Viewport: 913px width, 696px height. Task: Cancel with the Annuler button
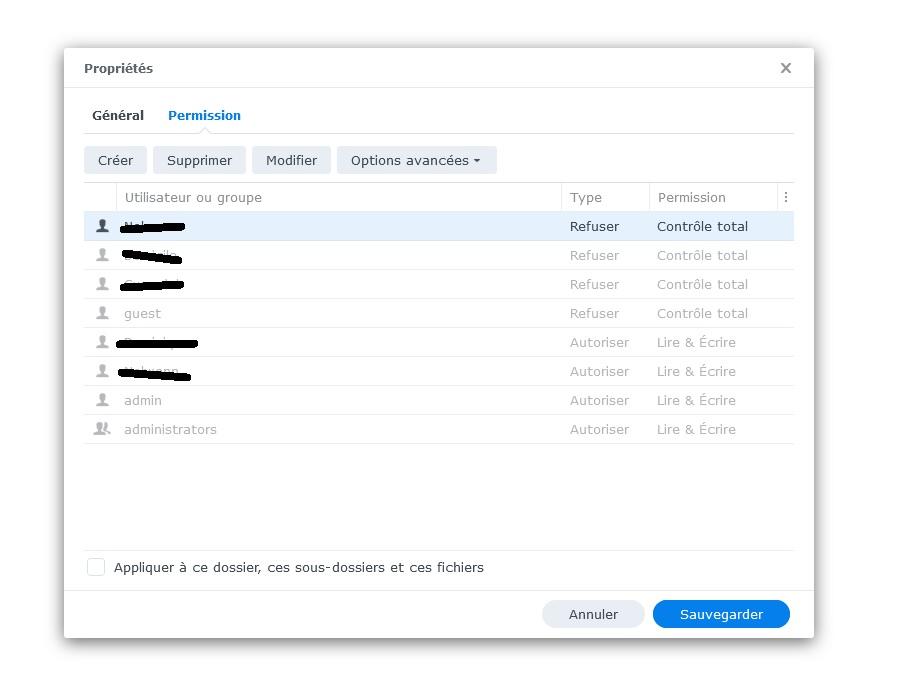pyautogui.click(x=593, y=614)
